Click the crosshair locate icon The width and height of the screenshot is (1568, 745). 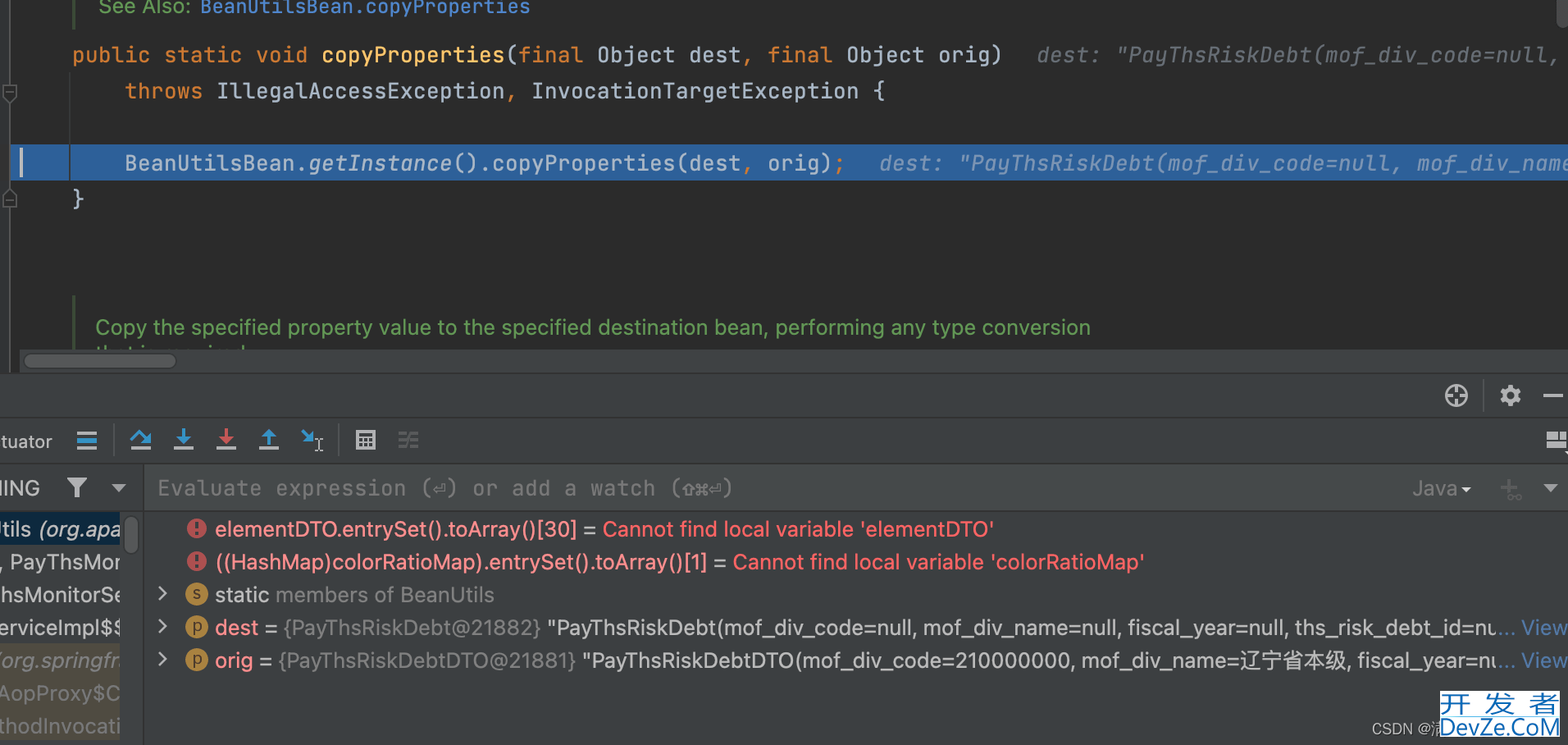point(1456,395)
